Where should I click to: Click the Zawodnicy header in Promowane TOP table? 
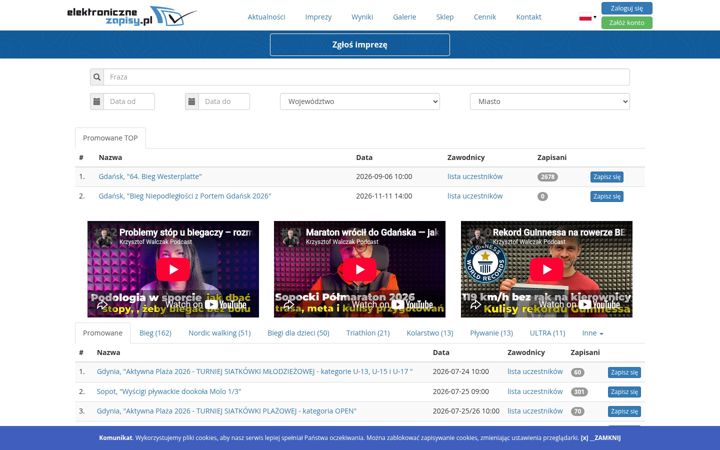(x=466, y=158)
